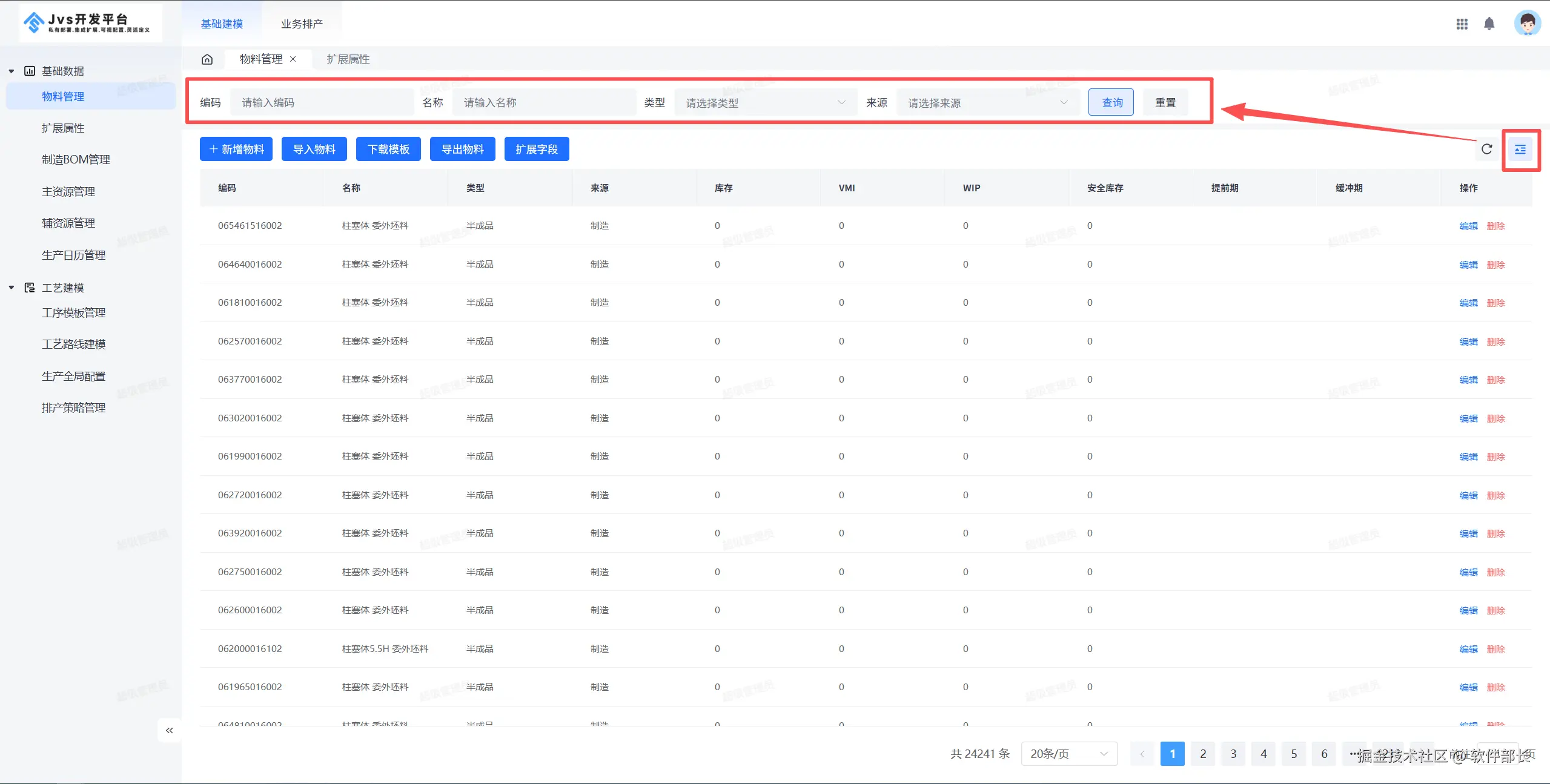Click the 查询 search button
1550x784 pixels.
click(1111, 102)
